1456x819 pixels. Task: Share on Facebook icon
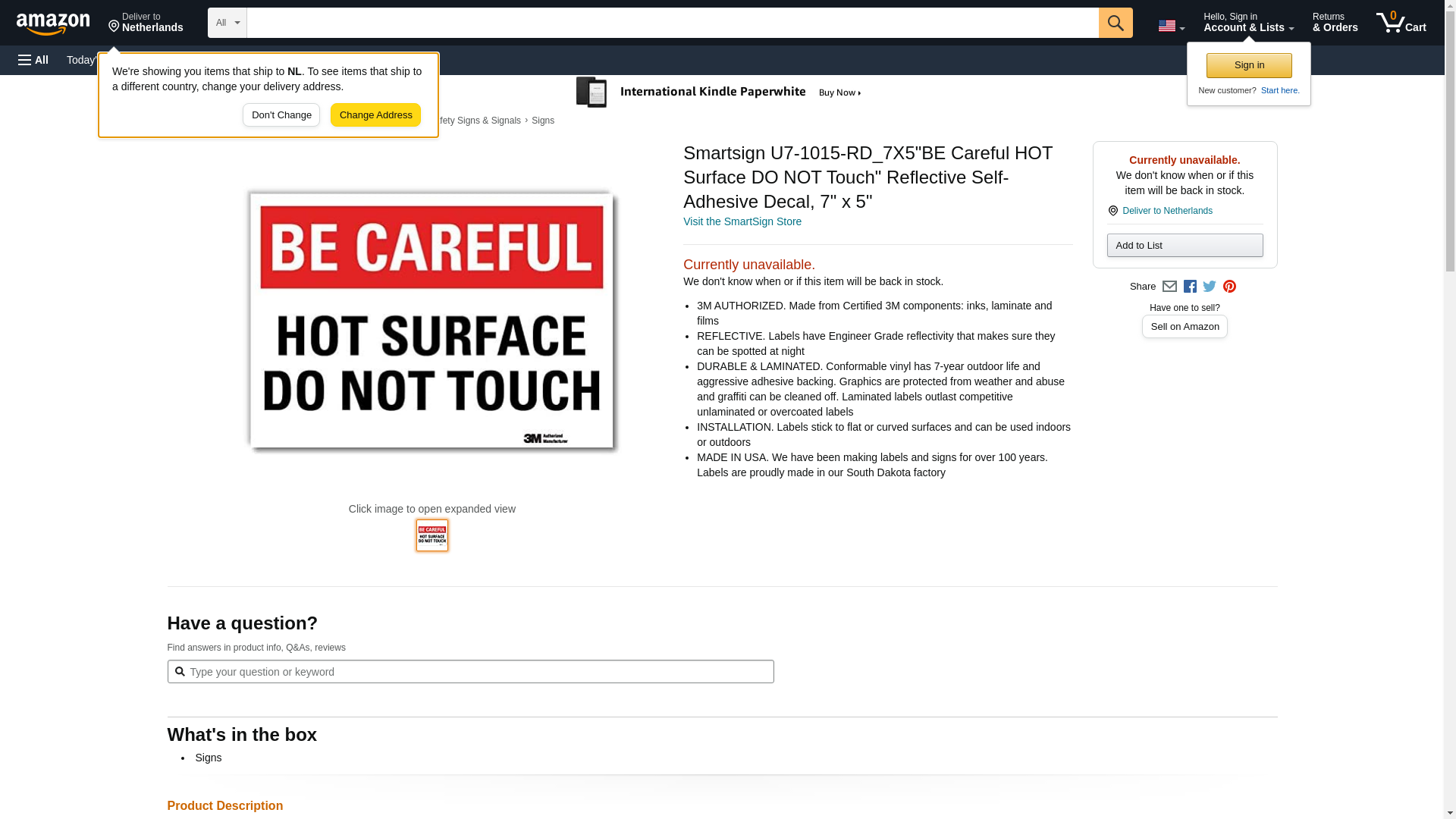tap(1190, 287)
